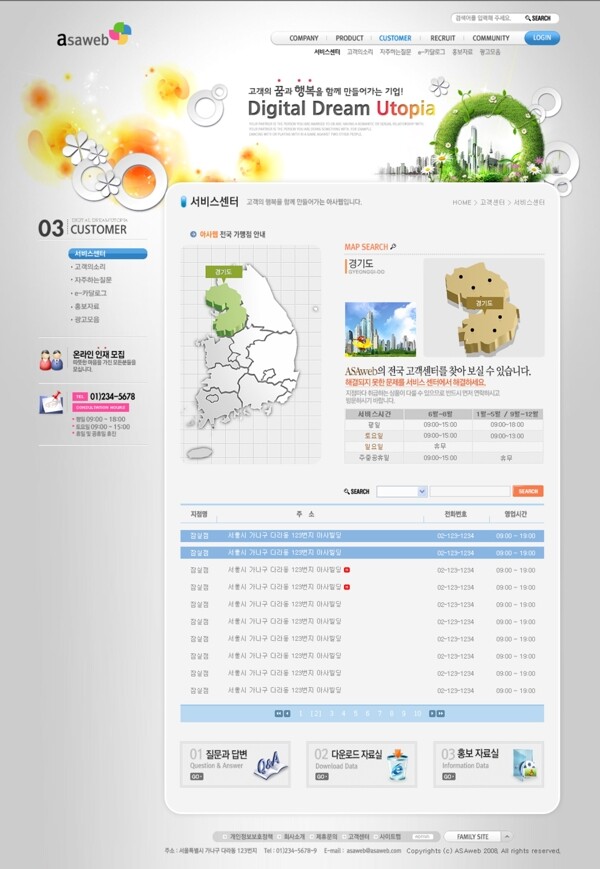
Task: Click 사이트맵 footer link
Action: [x=390, y=836]
